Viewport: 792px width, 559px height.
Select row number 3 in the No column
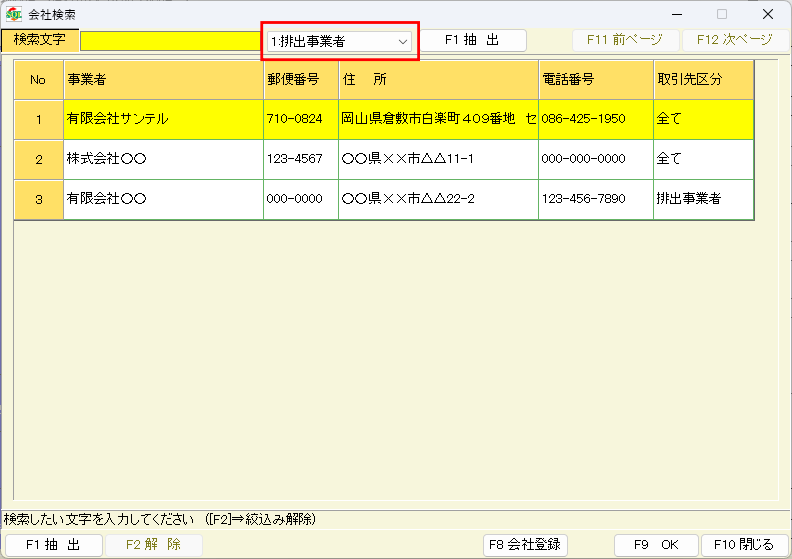point(39,199)
